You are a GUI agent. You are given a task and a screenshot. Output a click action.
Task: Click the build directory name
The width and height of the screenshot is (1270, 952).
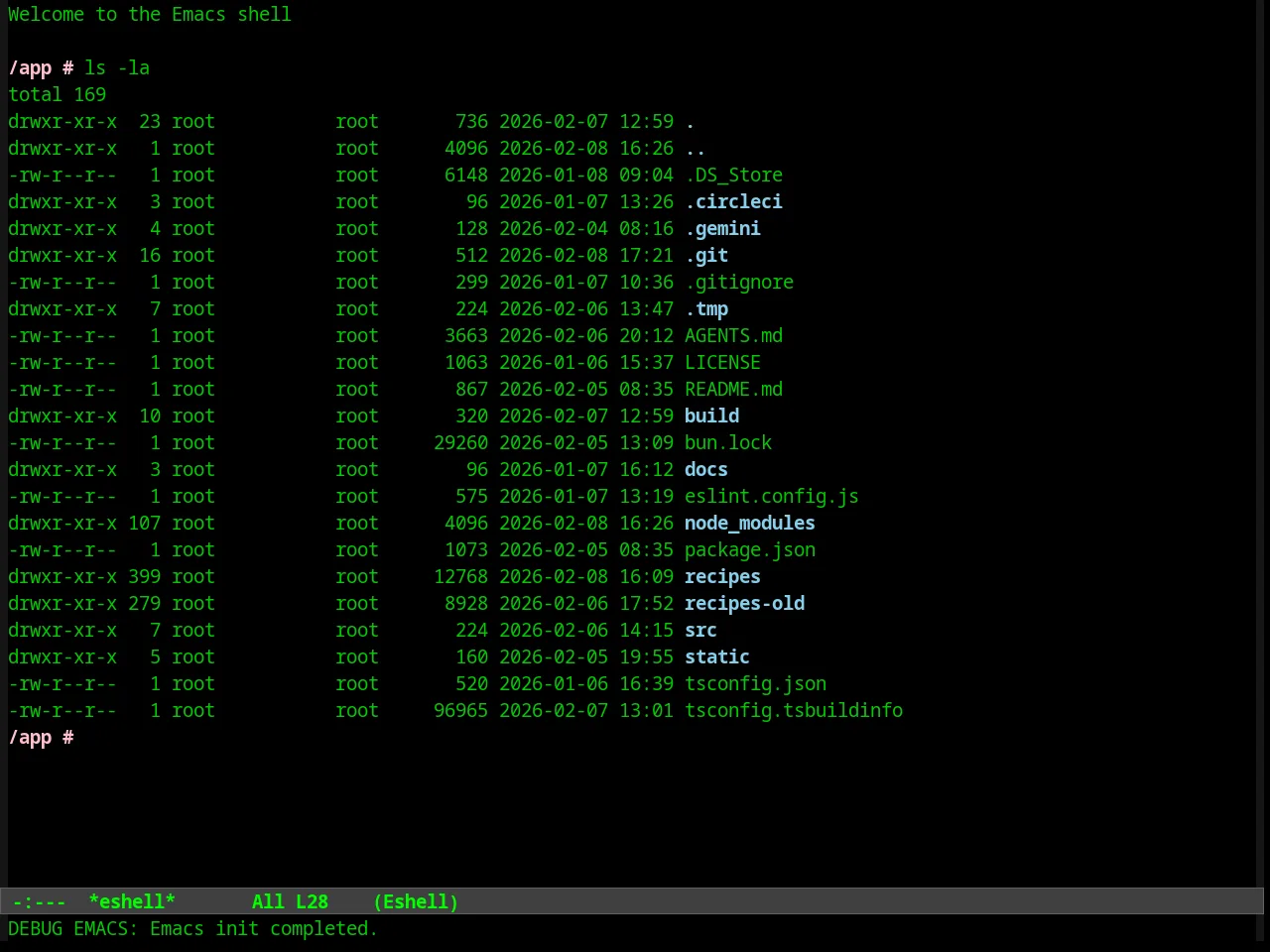tap(711, 416)
